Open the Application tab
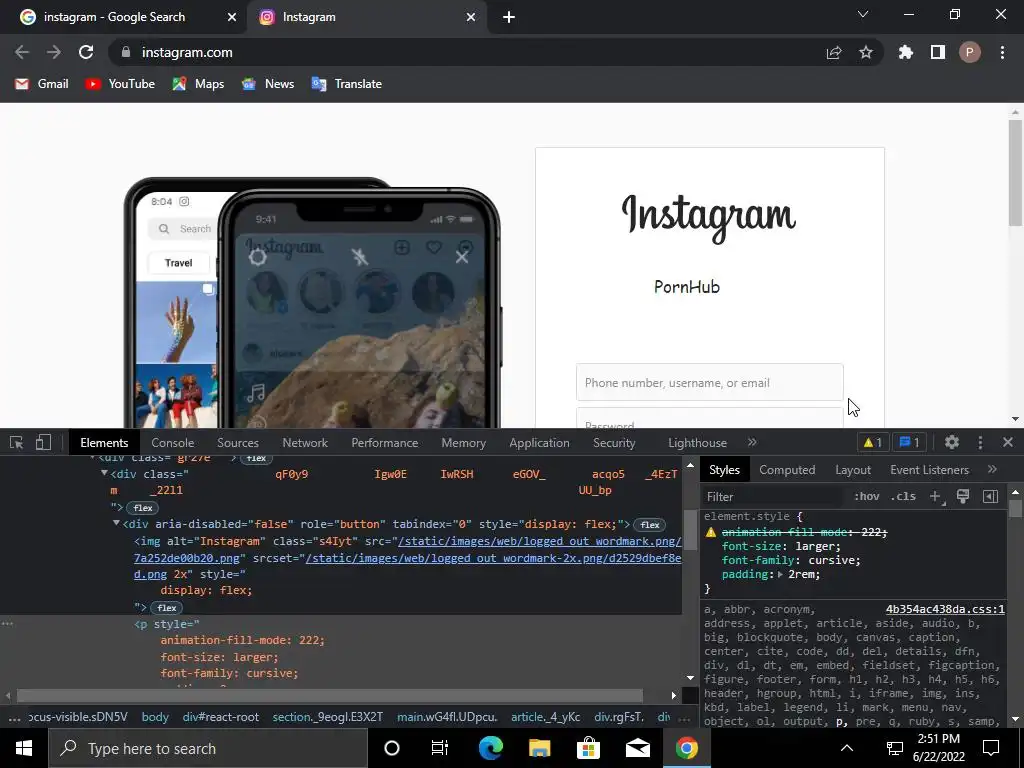The width and height of the screenshot is (1024, 768). coord(539,443)
